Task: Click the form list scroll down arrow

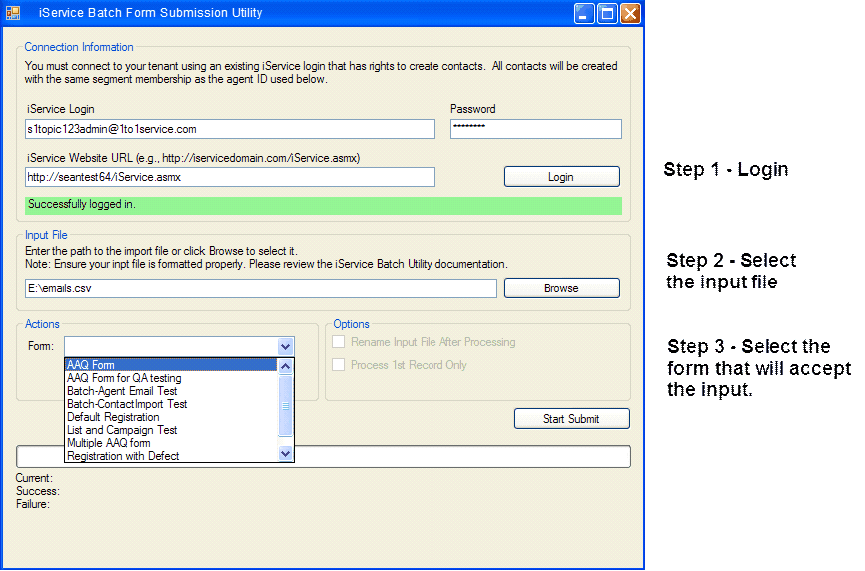Action: pyautogui.click(x=285, y=454)
